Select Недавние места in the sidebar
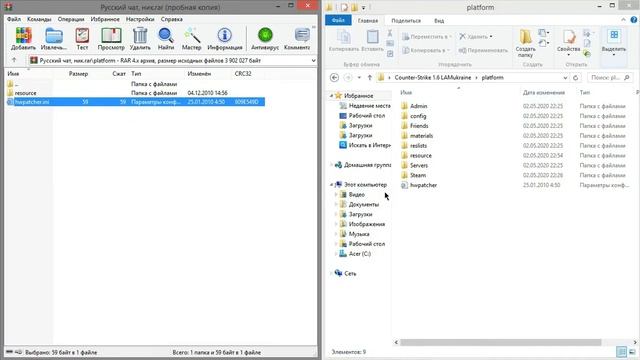 pyautogui.click(x=365, y=106)
